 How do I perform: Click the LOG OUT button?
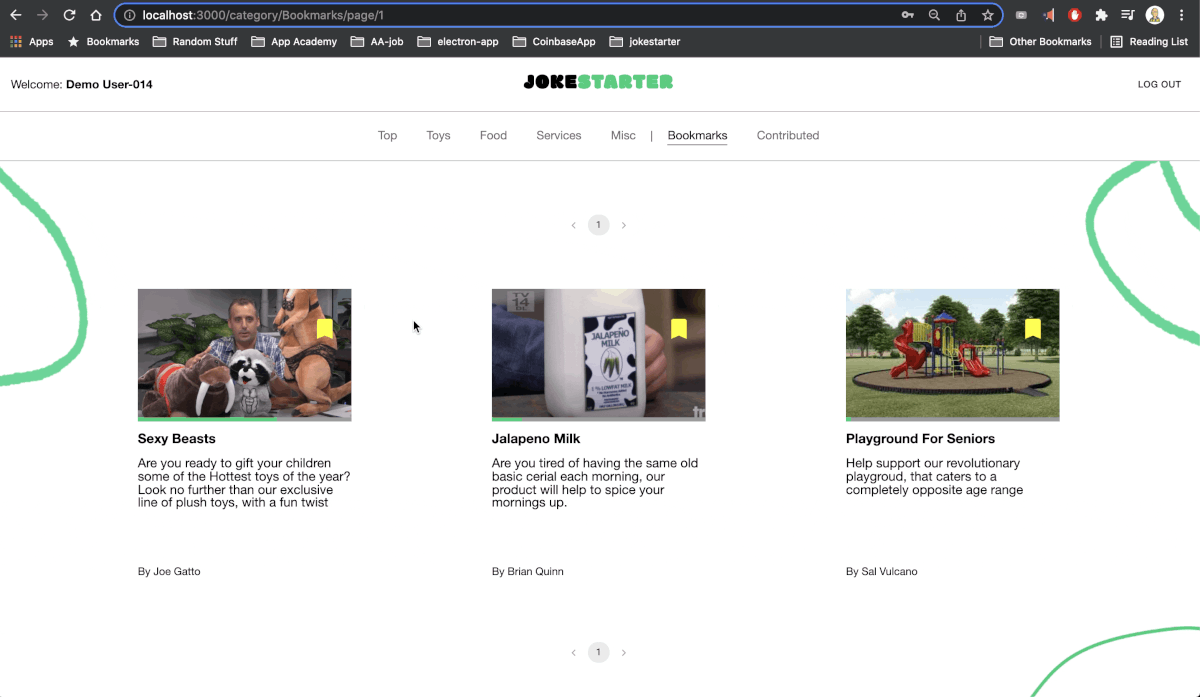[1159, 85]
